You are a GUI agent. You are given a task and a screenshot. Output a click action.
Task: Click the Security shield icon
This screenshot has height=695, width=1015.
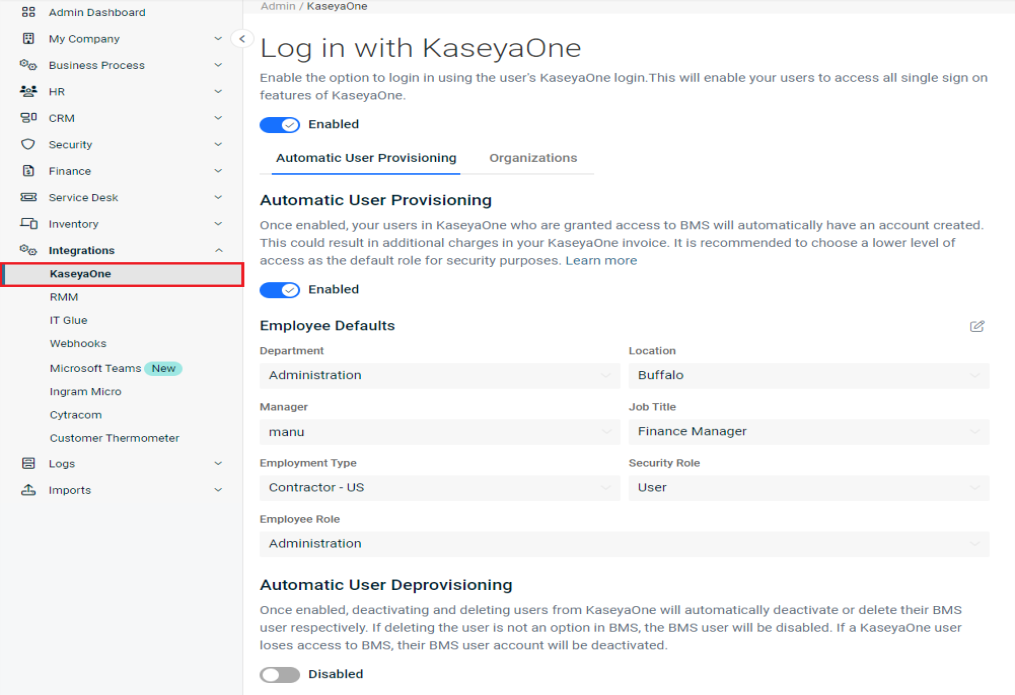coord(28,144)
